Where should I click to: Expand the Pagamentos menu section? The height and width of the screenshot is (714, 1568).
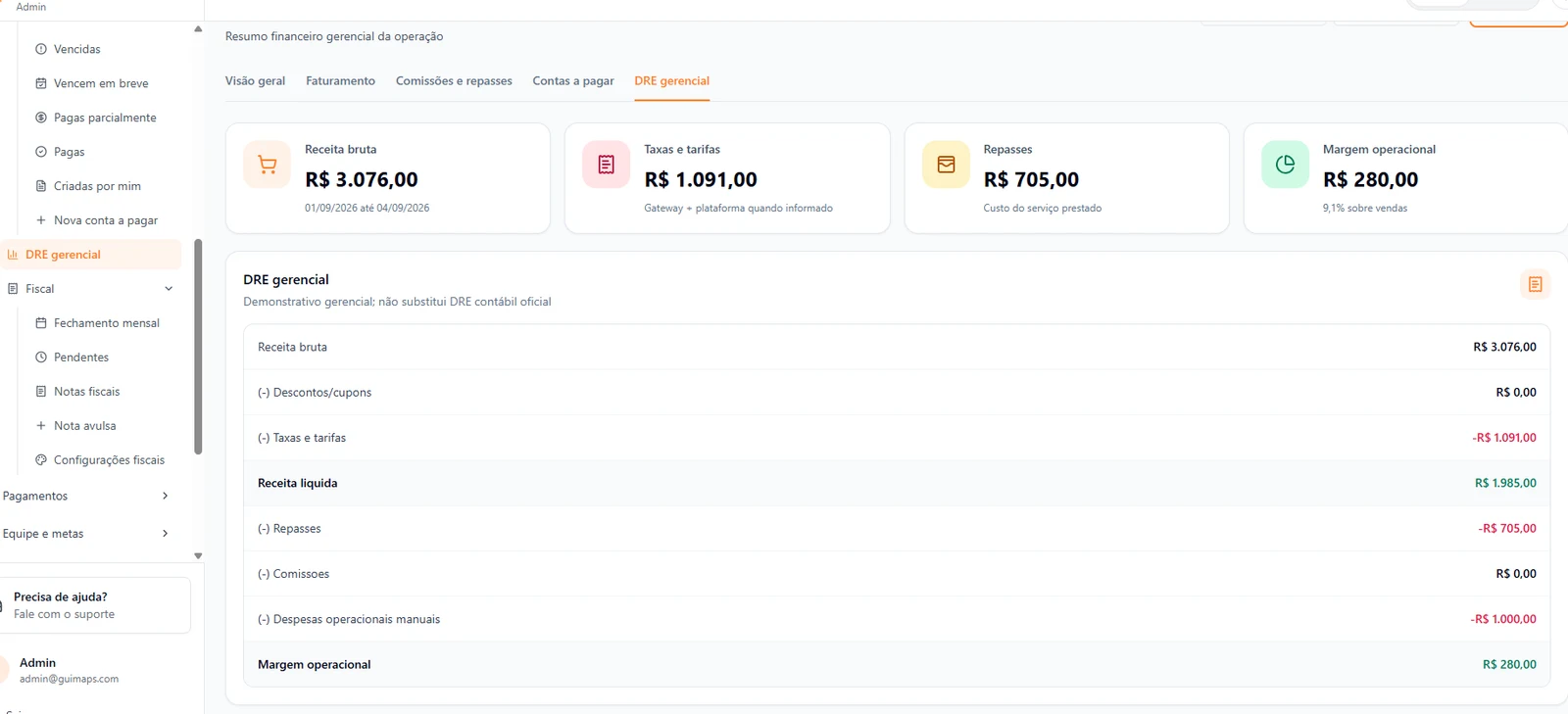click(x=86, y=497)
